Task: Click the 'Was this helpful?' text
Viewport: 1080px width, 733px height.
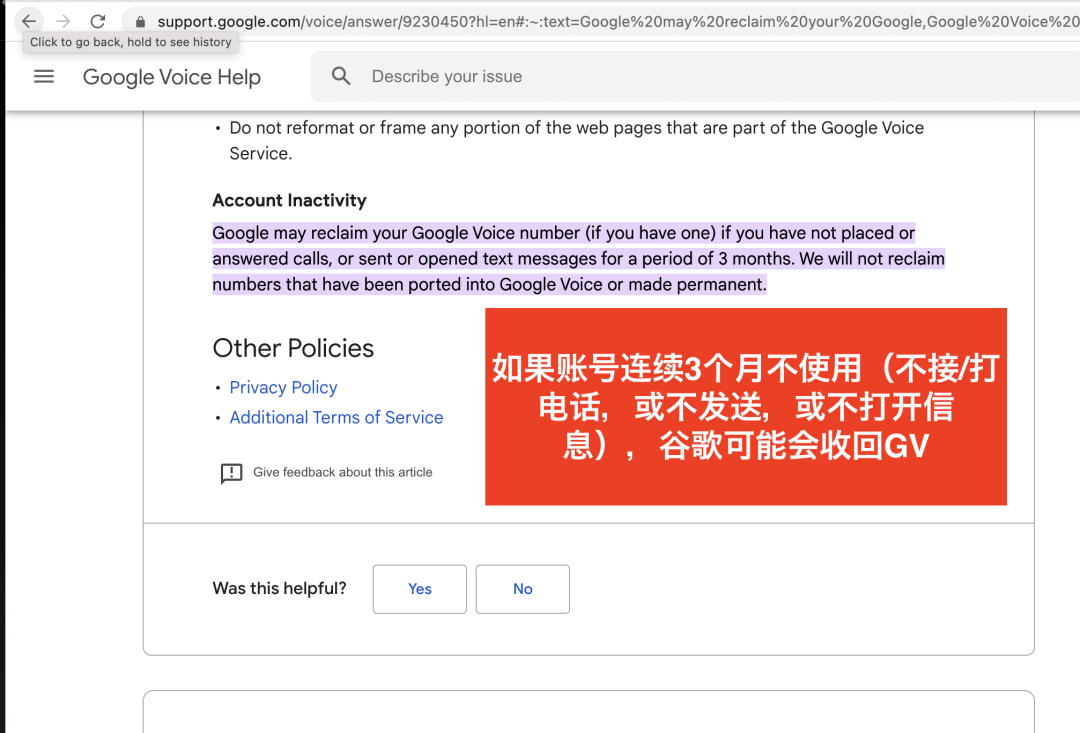Action: point(279,588)
